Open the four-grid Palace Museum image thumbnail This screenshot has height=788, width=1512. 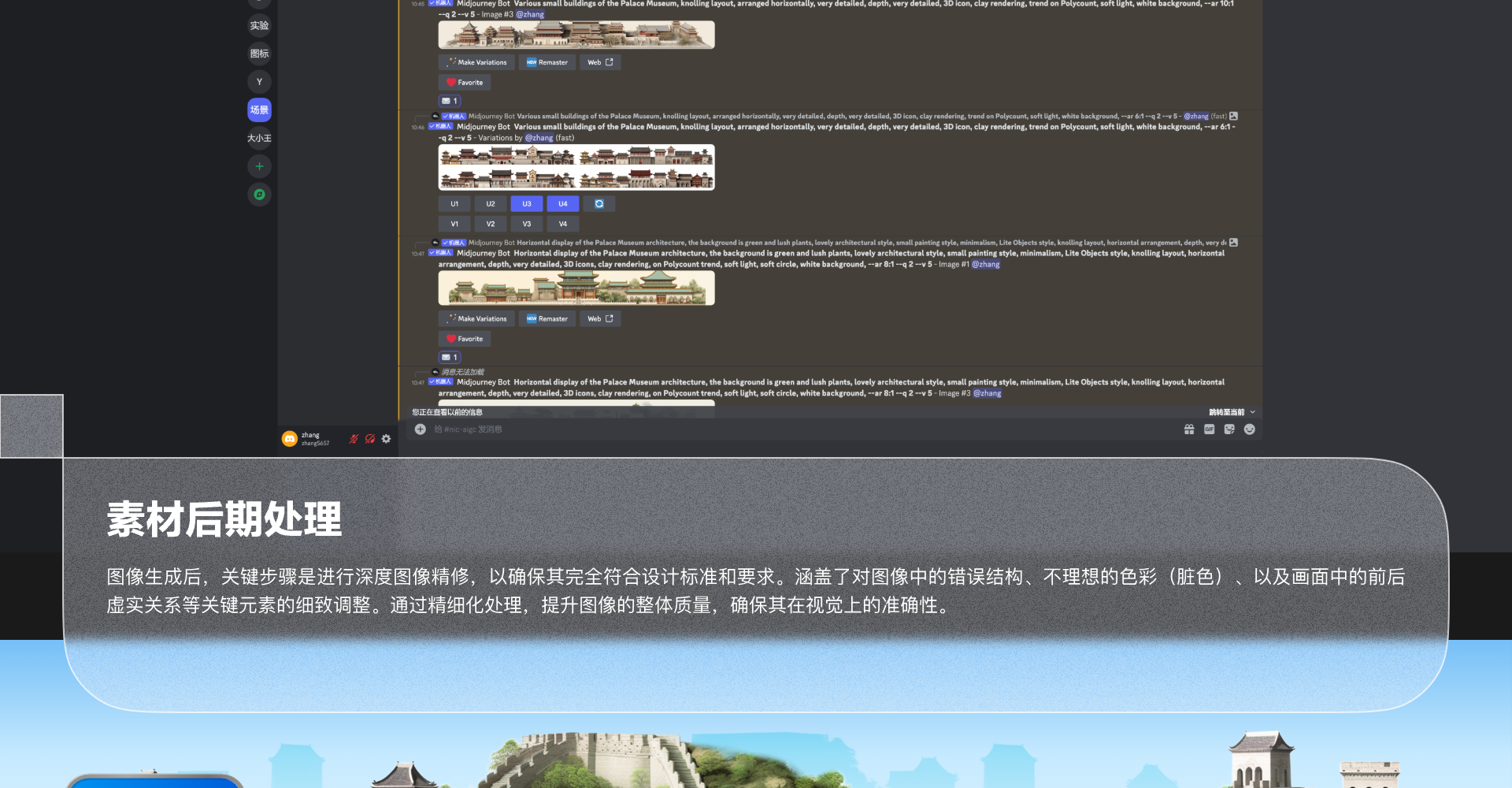[x=576, y=167]
